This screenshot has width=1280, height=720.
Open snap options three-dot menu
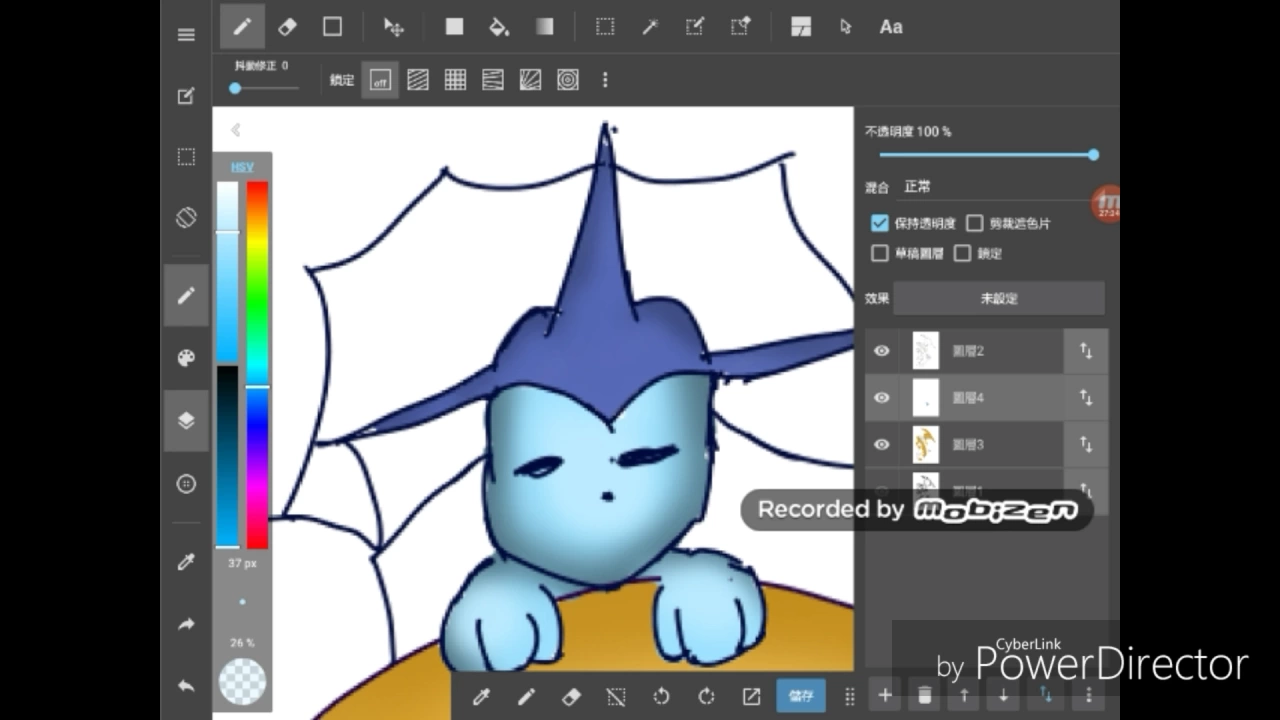[x=605, y=80]
